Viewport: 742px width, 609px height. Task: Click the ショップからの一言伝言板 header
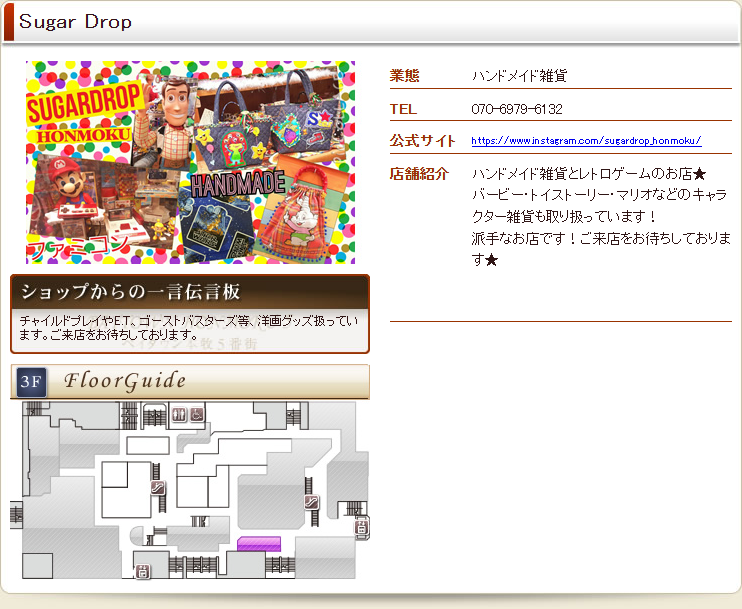tap(132, 292)
